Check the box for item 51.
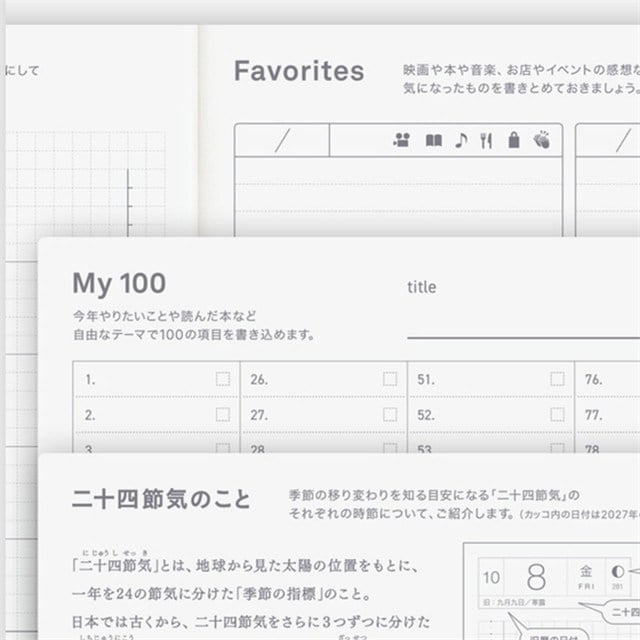 coord(558,379)
